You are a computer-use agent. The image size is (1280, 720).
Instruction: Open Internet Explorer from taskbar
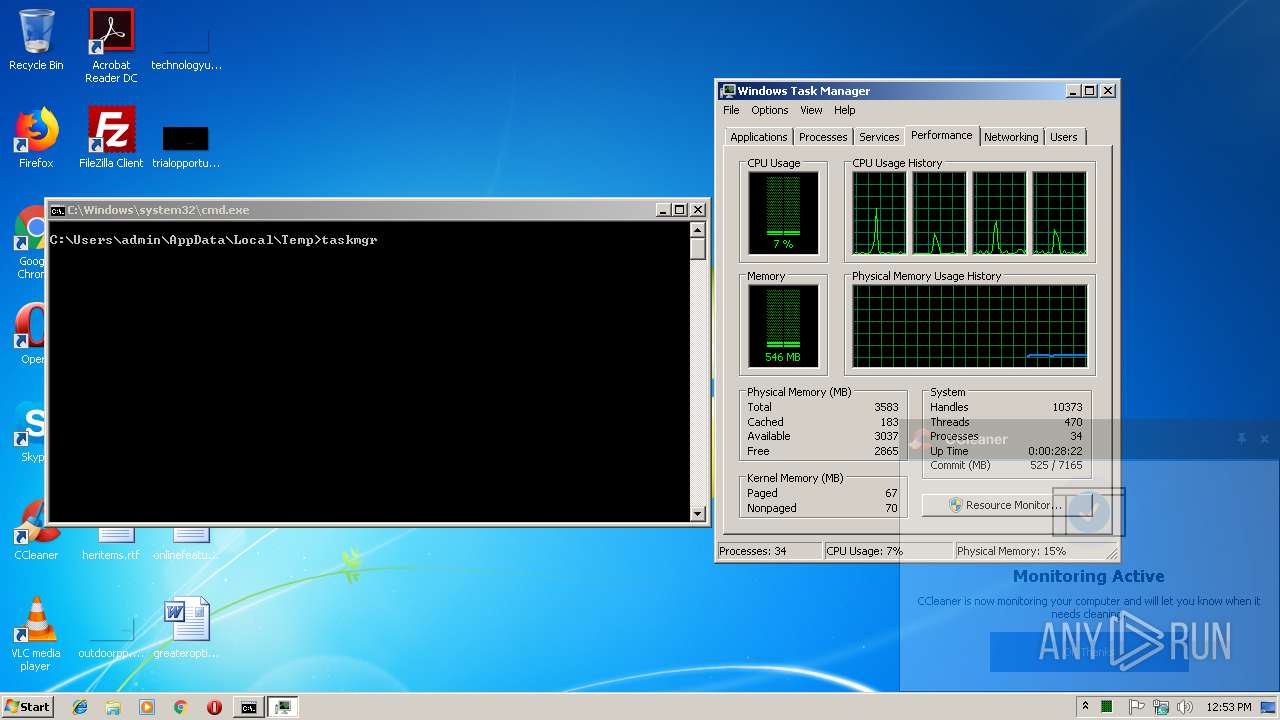[80, 707]
